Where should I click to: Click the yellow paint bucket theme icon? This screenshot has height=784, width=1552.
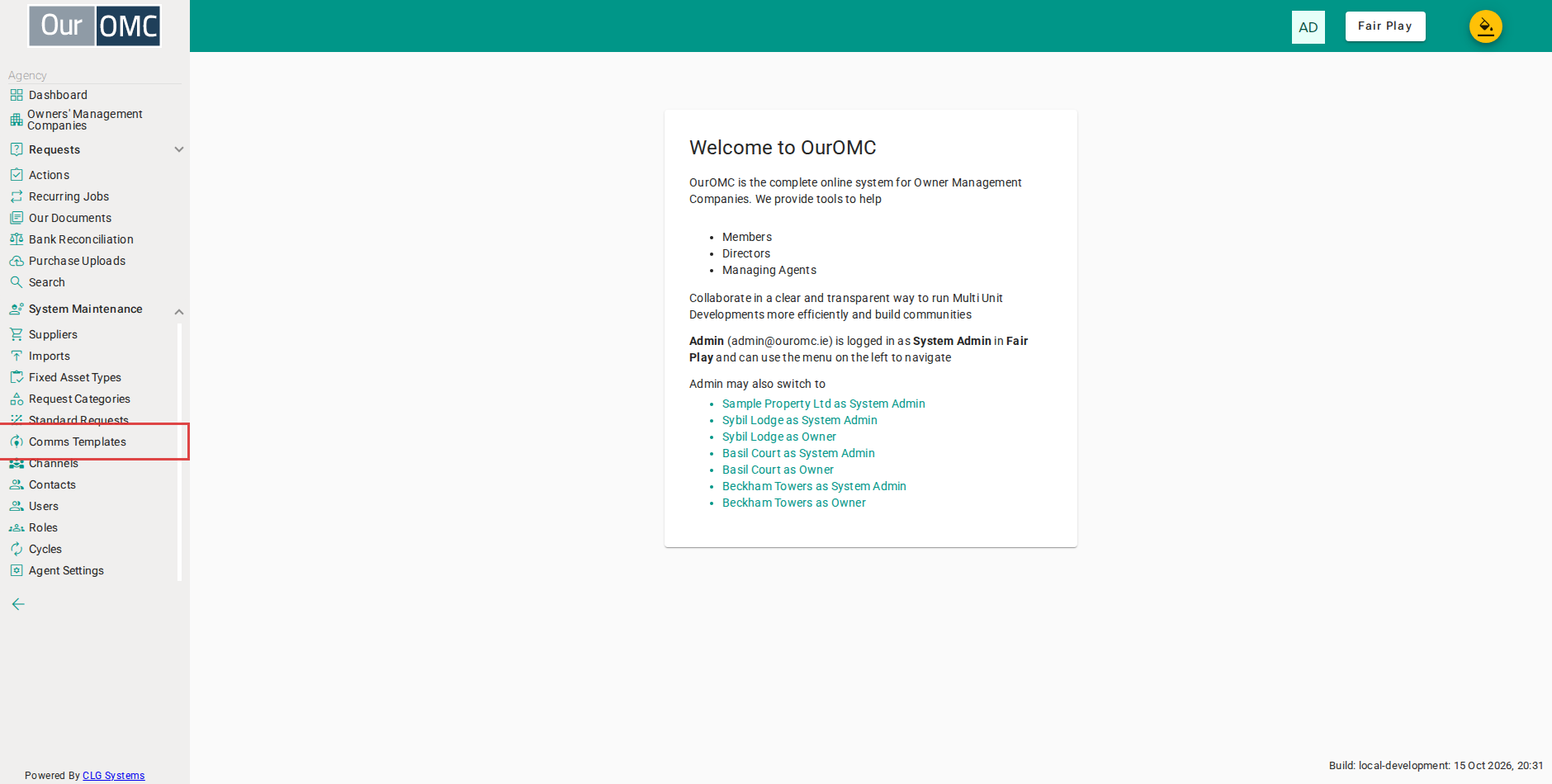[1485, 26]
